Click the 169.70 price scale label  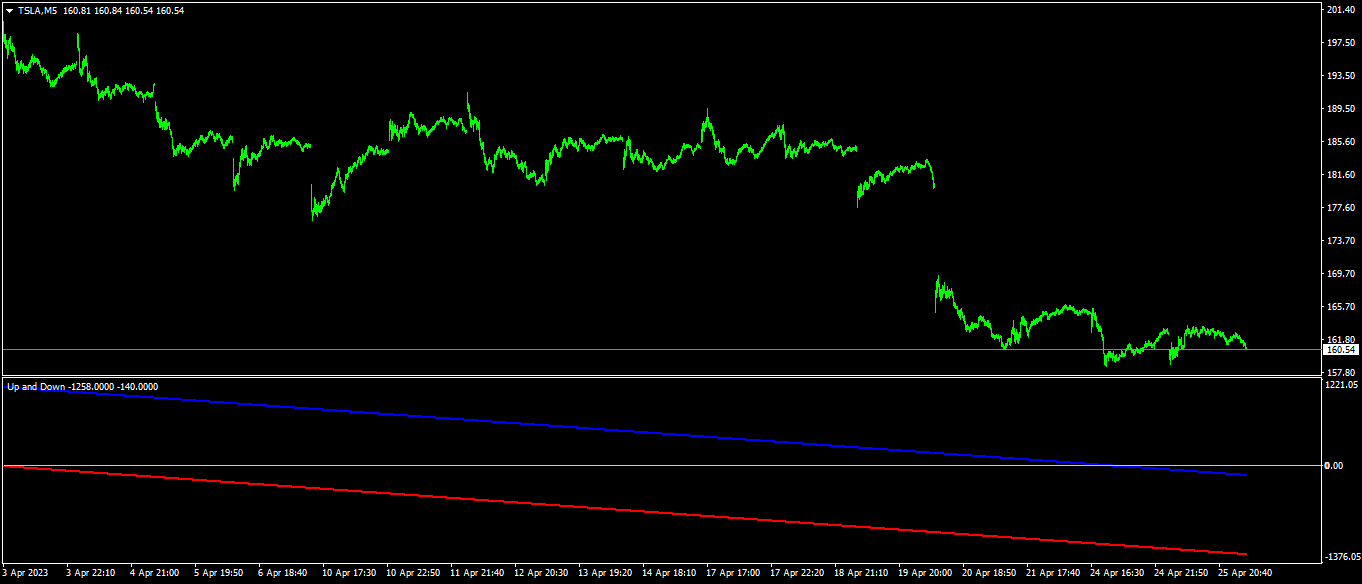[1341, 274]
